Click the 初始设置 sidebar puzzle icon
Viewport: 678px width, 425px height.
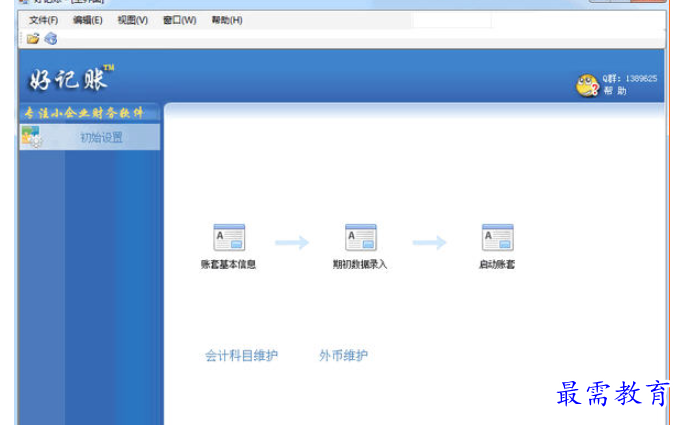pyautogui.click(x=32, y=137)
